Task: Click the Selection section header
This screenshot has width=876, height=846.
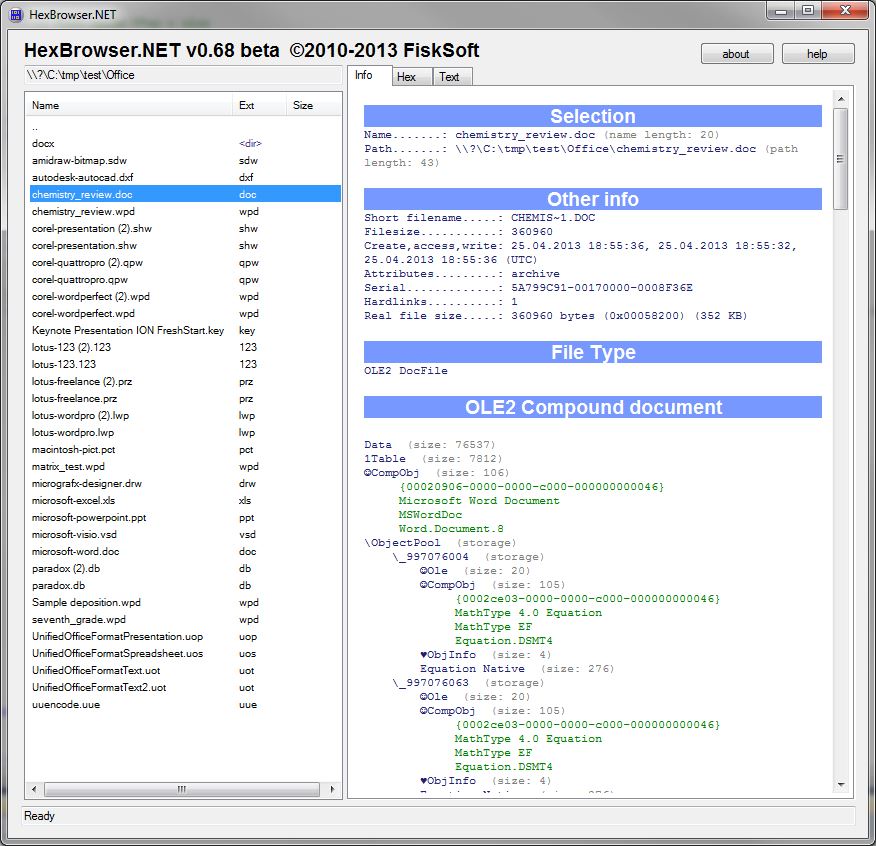Action: pos(593,116)
